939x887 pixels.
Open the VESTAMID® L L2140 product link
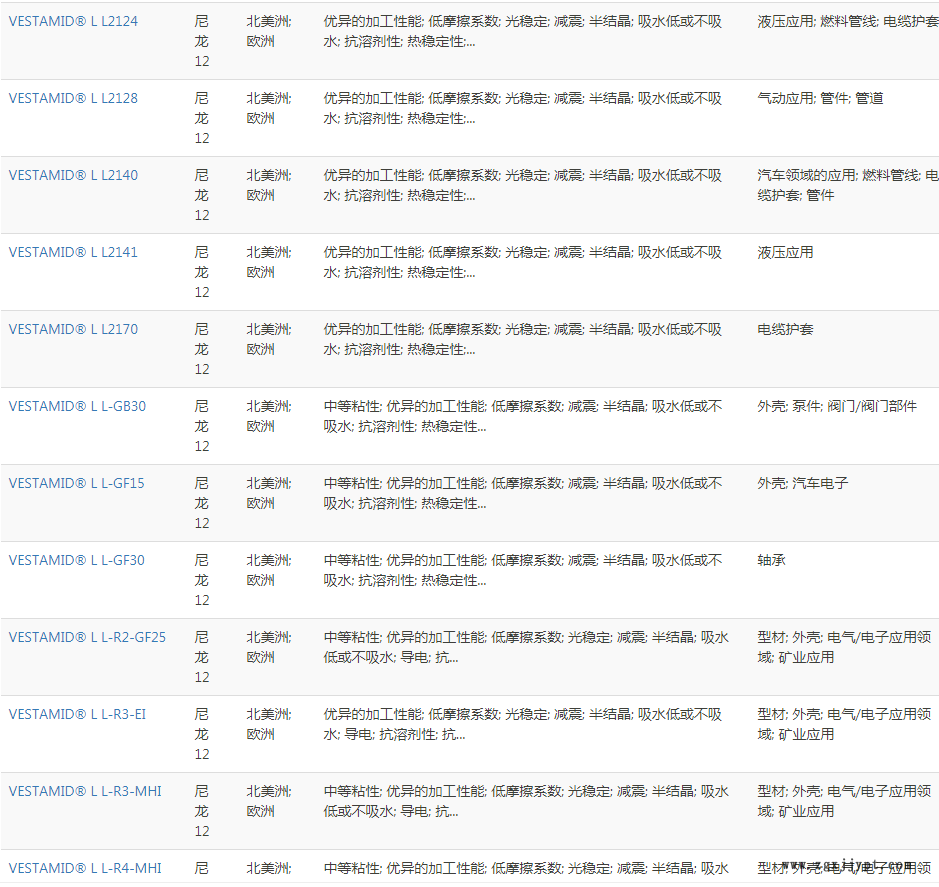(x=73, y=175)
